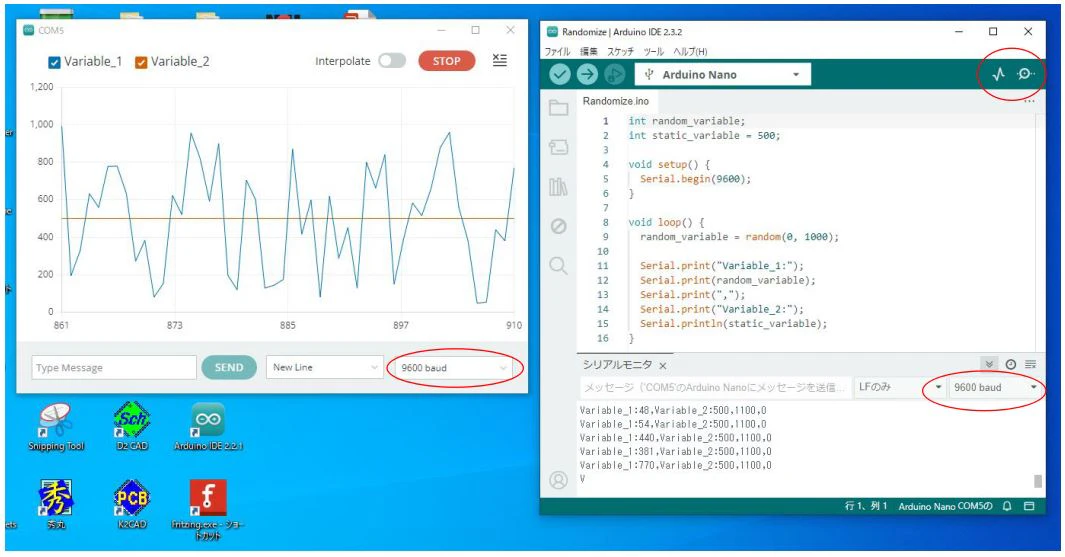Open the LFのみ line ending dropdown
This screenshot has height=557, width=1065.
[x=900, y=387]
